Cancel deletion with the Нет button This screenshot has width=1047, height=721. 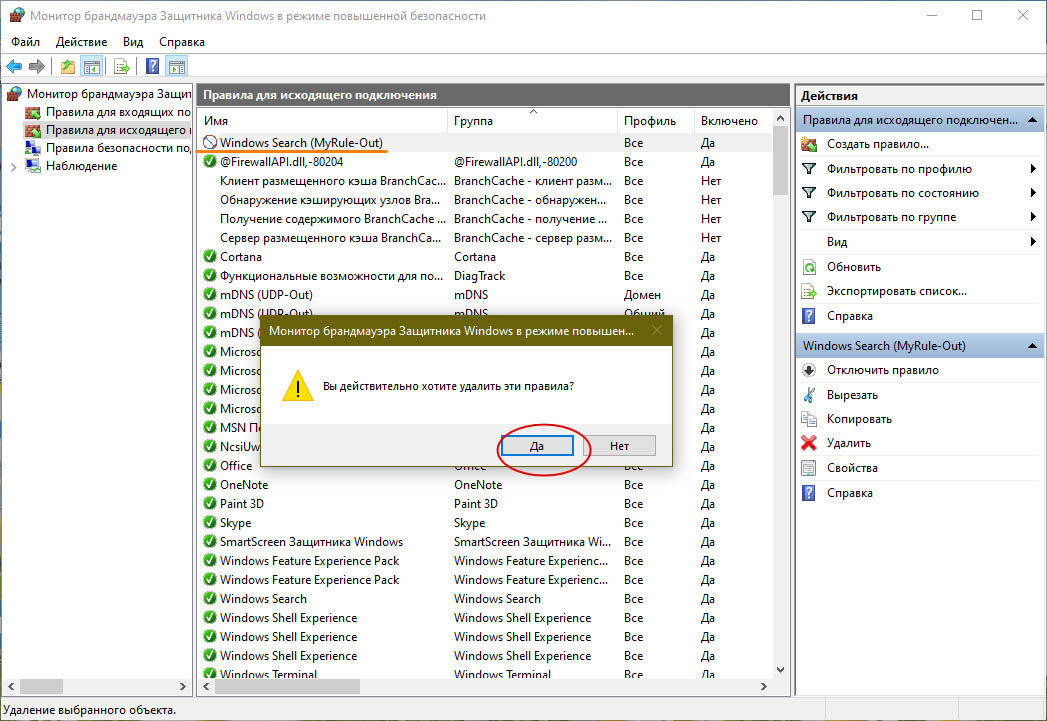tap(619, 446)
